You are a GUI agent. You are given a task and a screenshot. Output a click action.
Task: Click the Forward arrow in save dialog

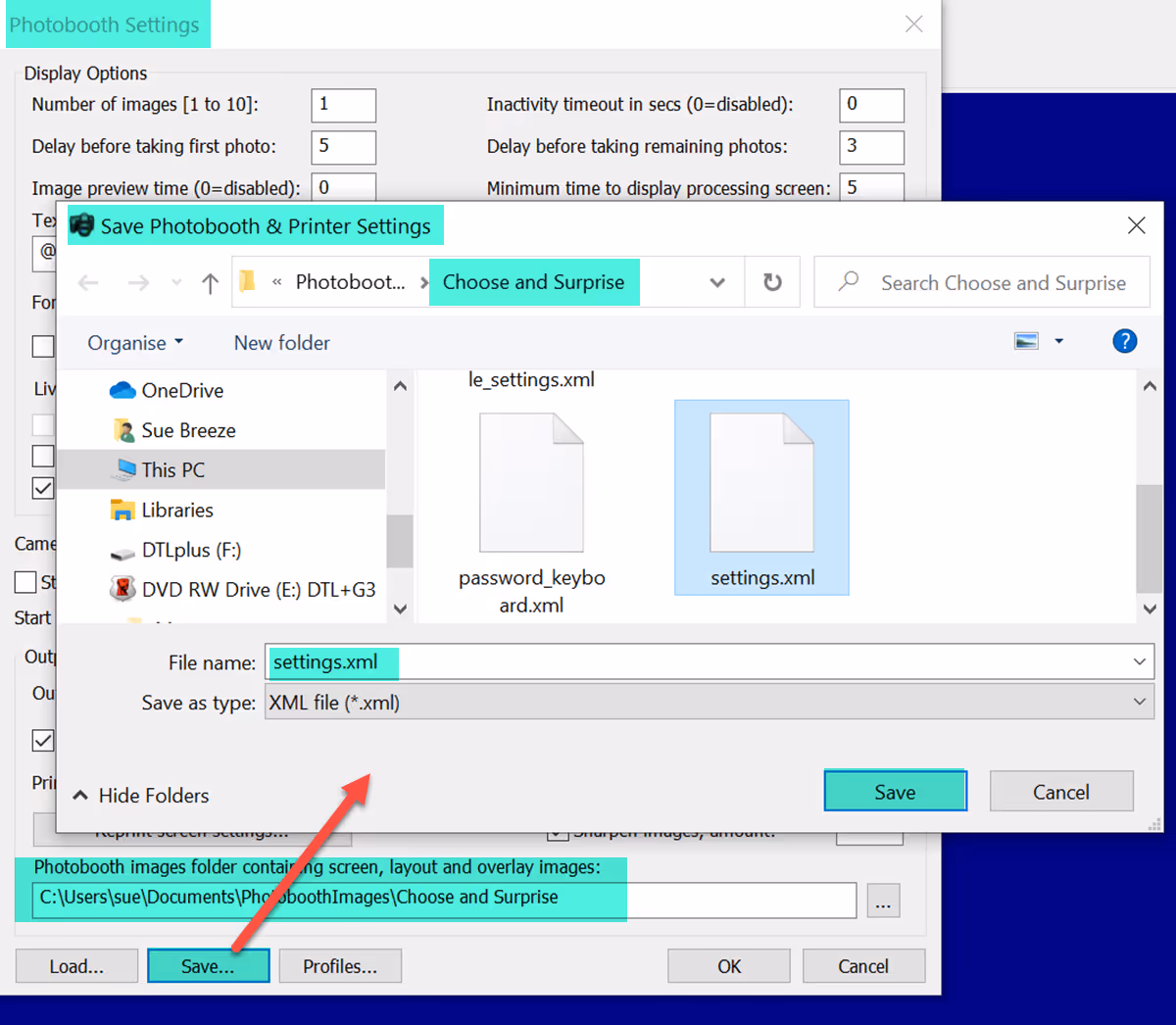138,283
